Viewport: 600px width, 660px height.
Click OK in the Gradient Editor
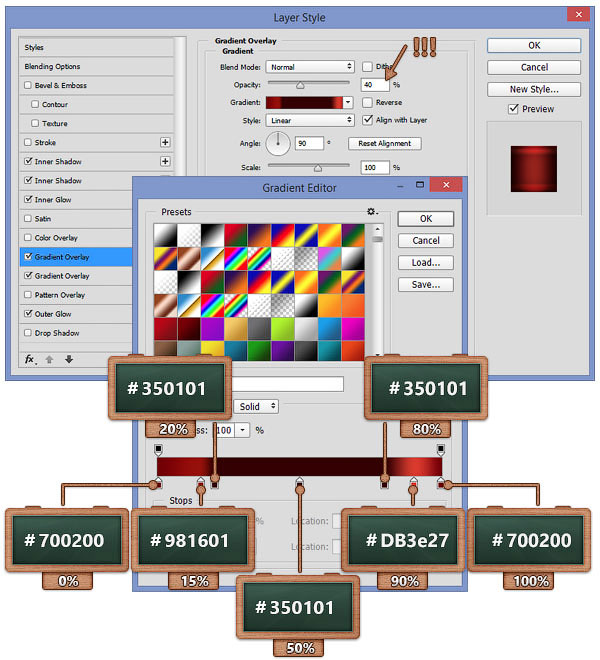(x=426, y=218)
